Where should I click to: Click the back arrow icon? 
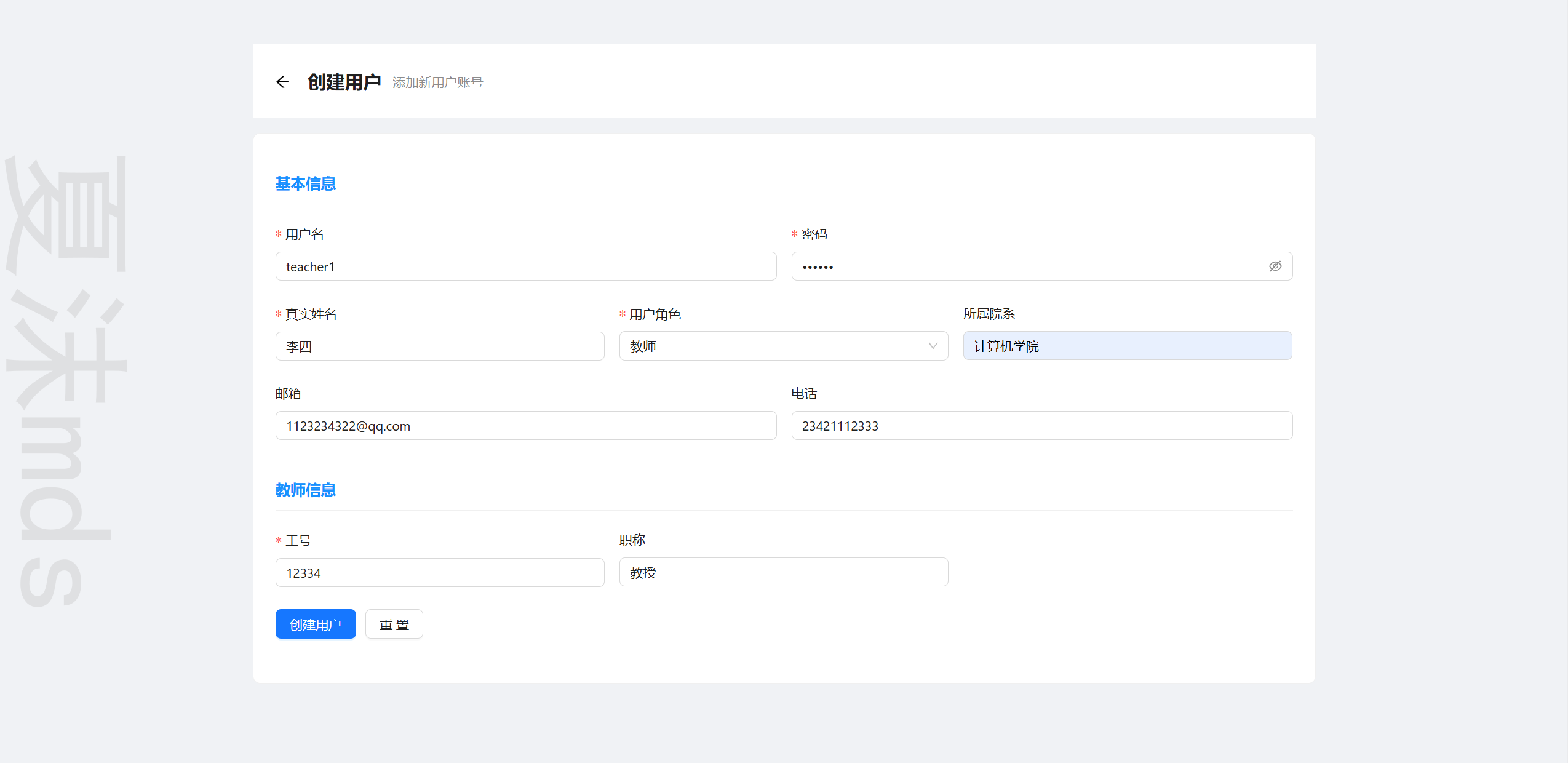click(x=282, y=82)
